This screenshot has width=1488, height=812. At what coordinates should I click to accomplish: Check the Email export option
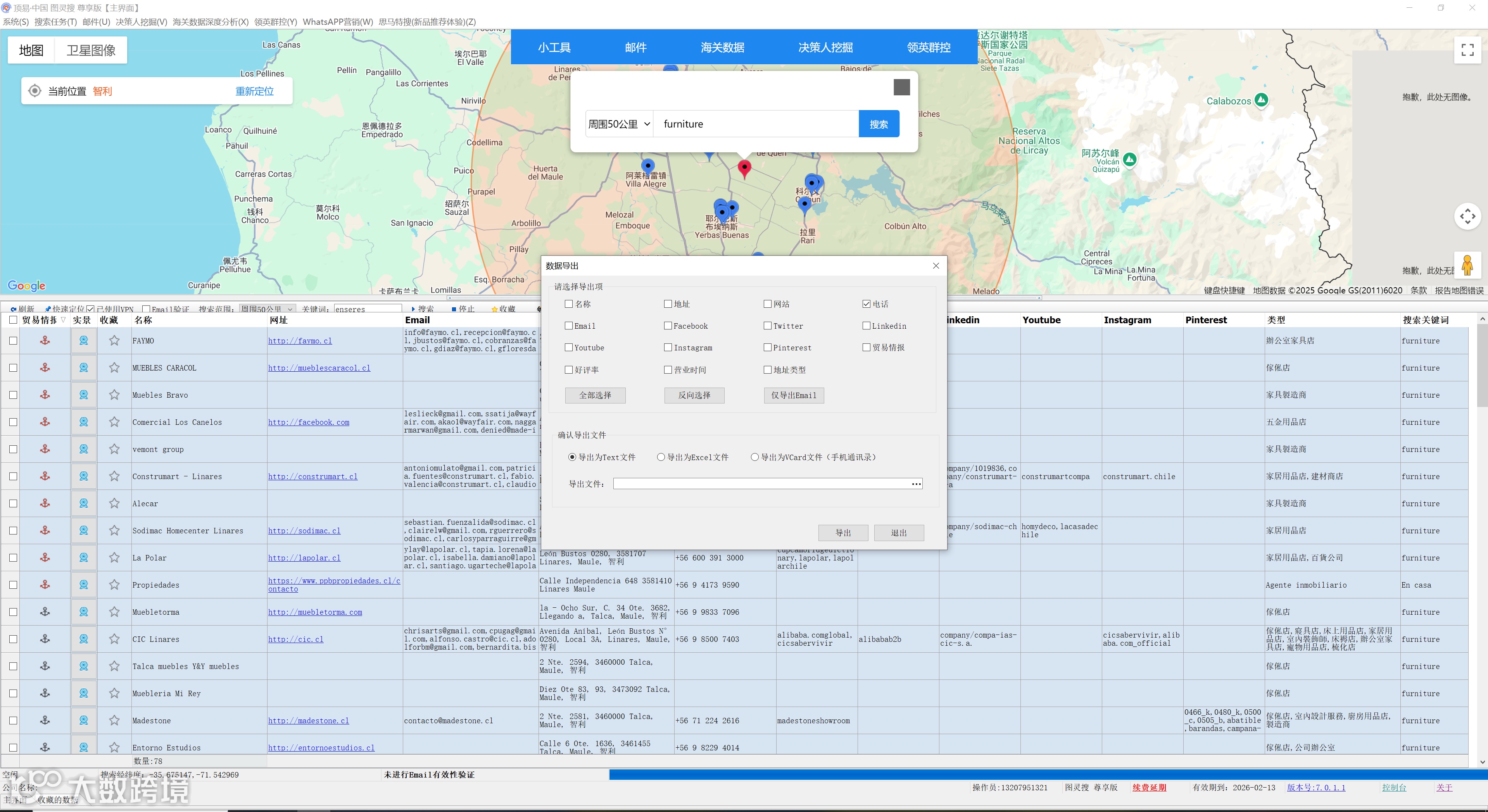click(x=569, y=326)
